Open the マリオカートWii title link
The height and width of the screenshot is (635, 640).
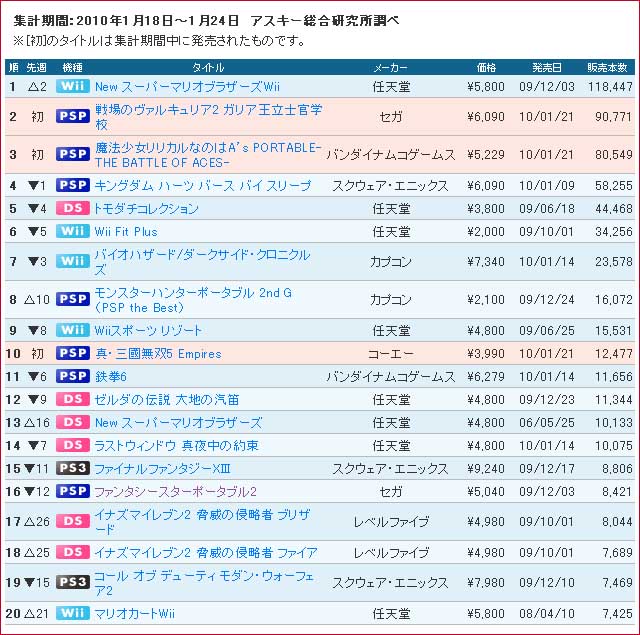pos(135,613)
